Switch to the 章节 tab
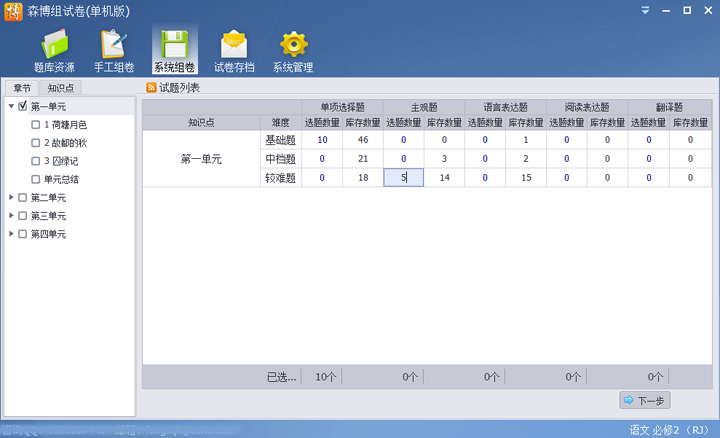The height and width of the screenshot is (438, 720). (x=22, y=88)
